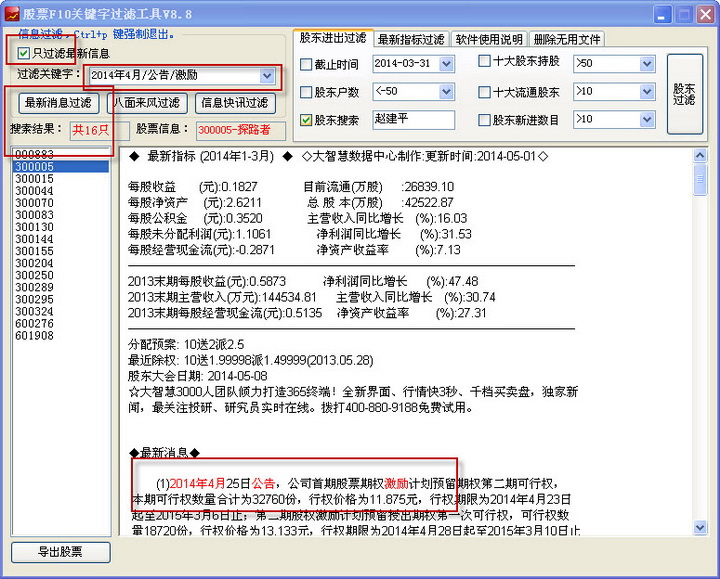
Task: Run the 股东过滤 shareholder filter button
Action: [684, 93]
